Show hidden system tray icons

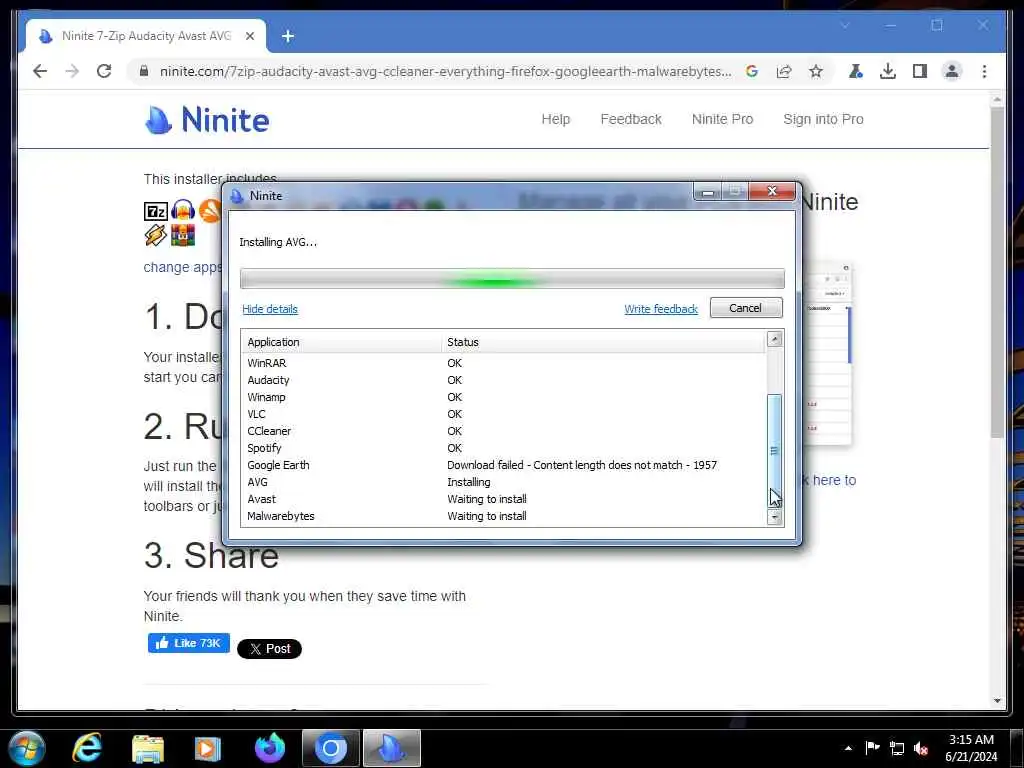(x=848, y=748)
